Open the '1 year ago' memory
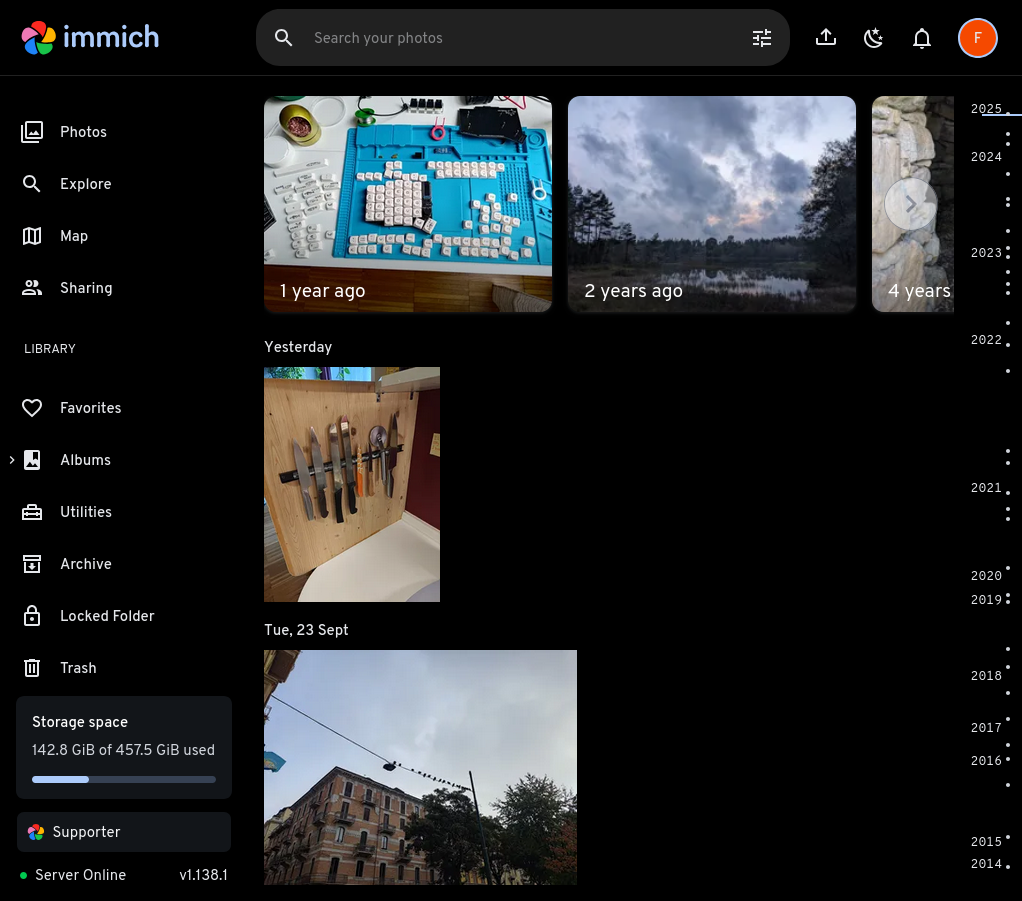1022x901 pixels. 408,204
